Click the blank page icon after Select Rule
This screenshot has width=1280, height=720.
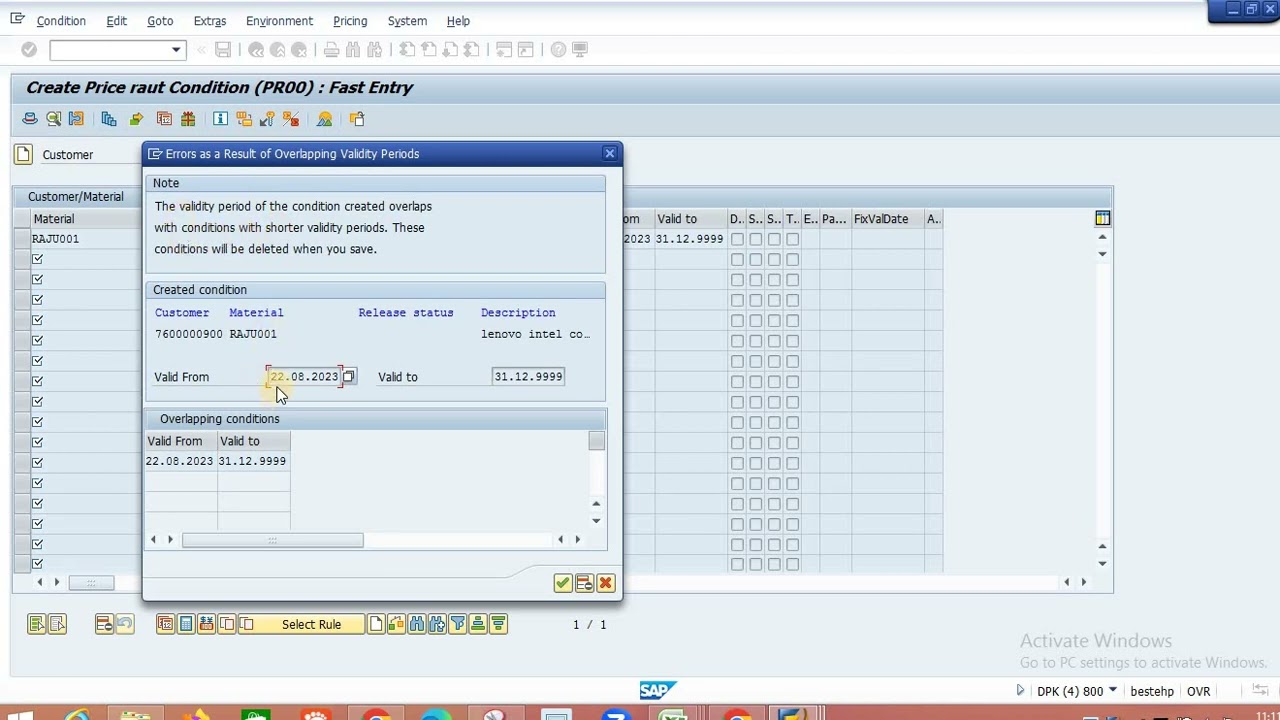click(376, 624)
